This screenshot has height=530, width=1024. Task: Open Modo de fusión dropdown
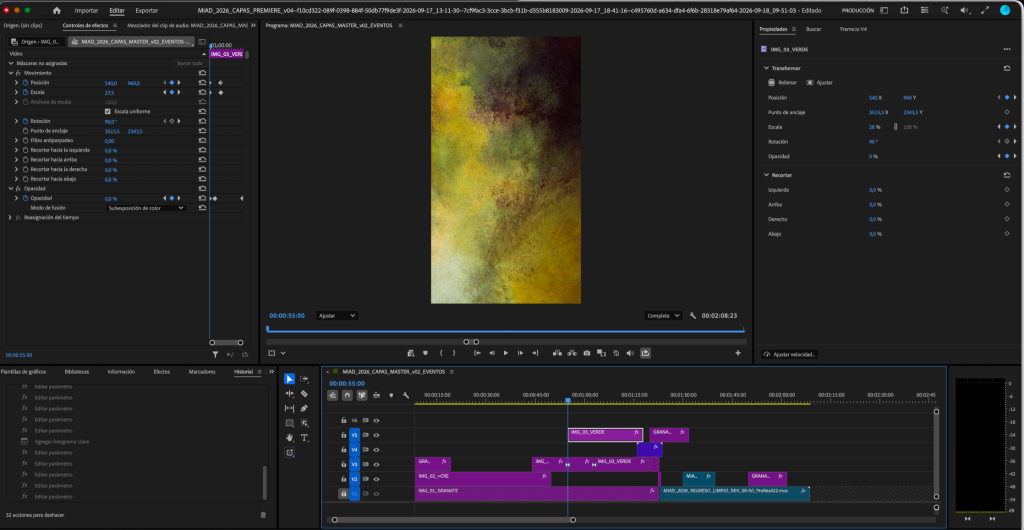(146, 208)
